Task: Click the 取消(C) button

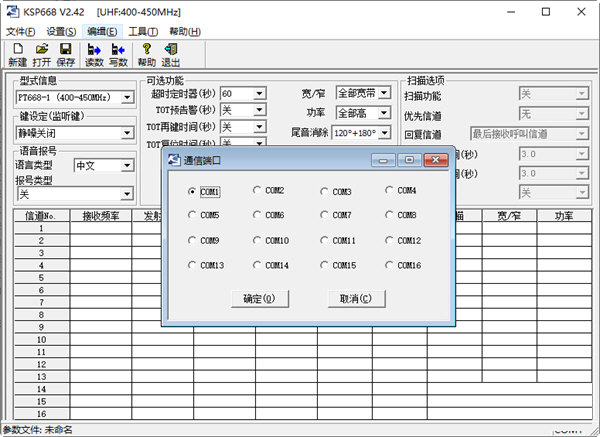Action: click(356, 299)
